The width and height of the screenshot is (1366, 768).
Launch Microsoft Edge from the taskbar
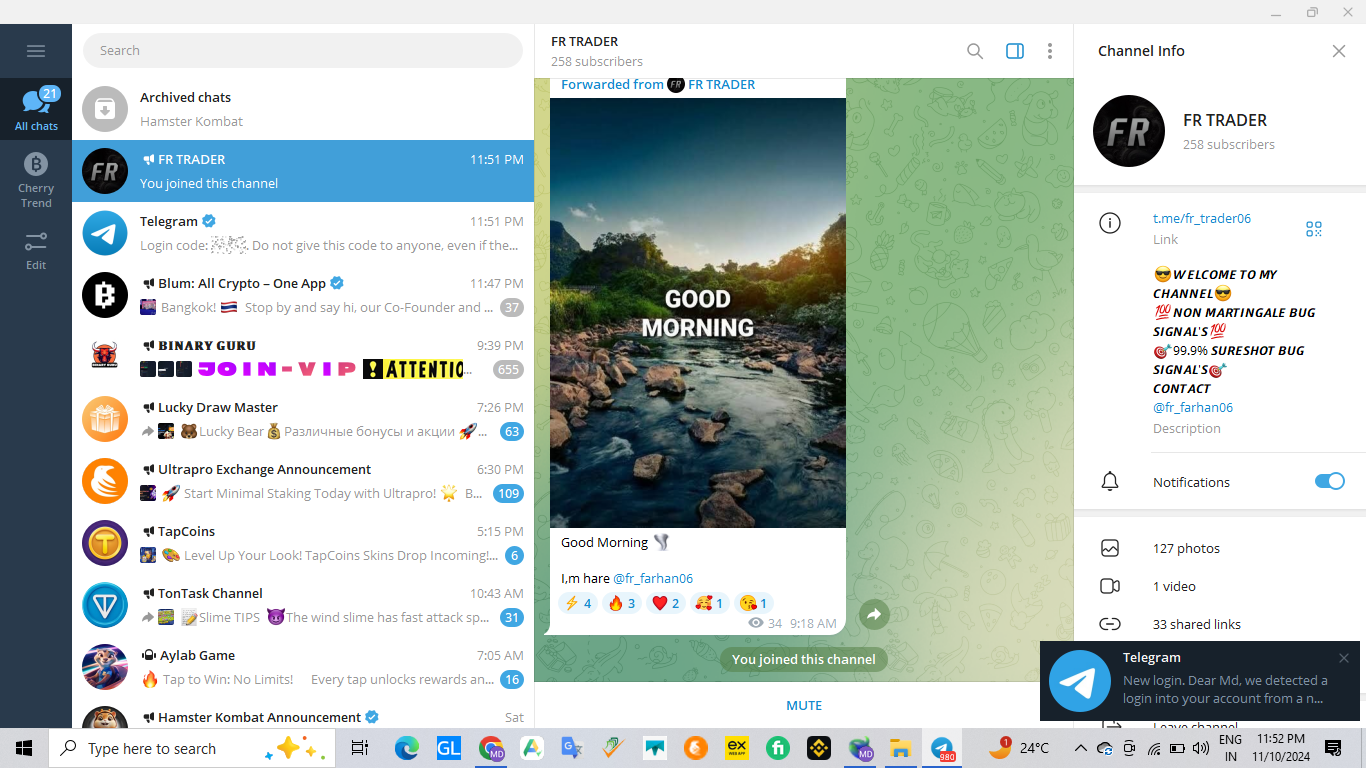406,748
